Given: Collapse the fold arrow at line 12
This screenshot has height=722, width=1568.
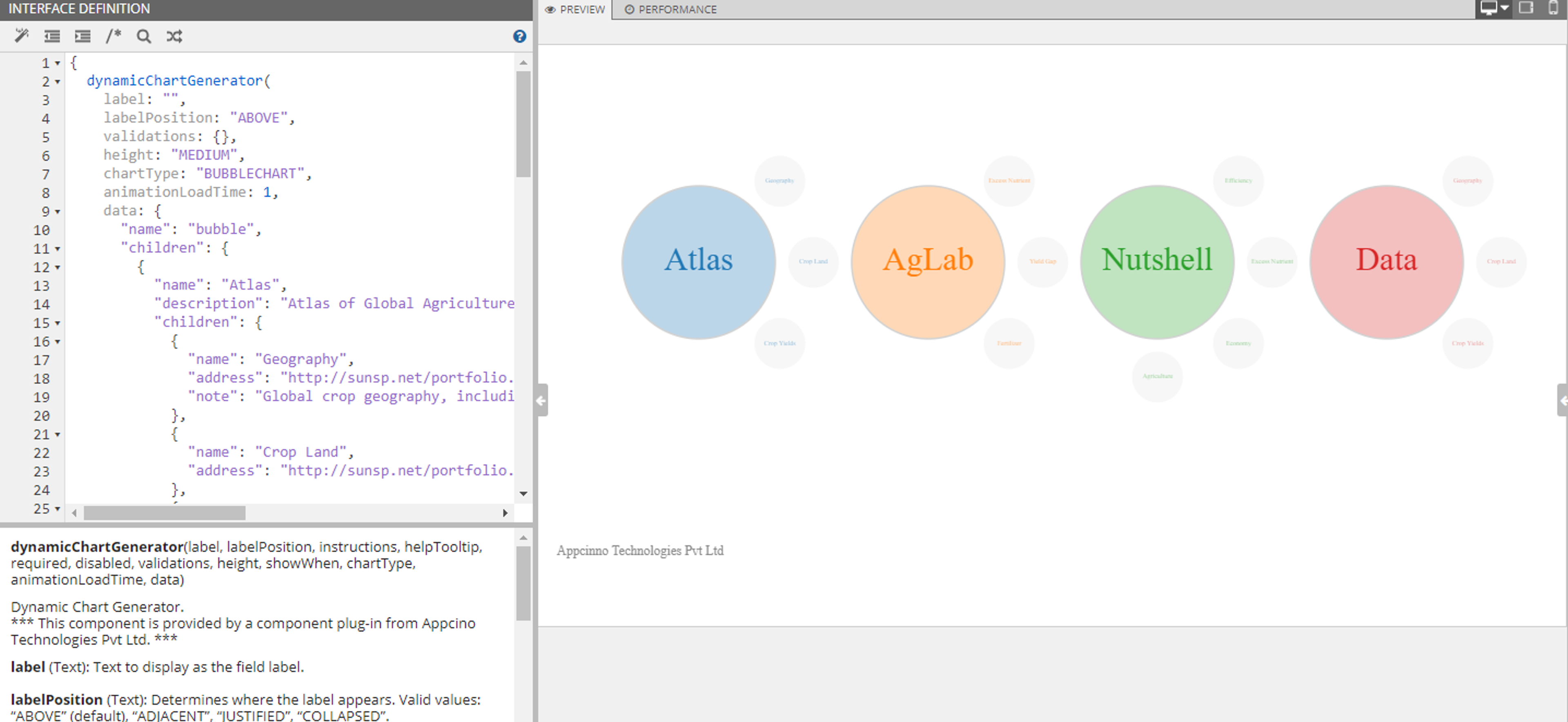Looking at the screenshot, I should pyautogui.click(x=58, y=267).
